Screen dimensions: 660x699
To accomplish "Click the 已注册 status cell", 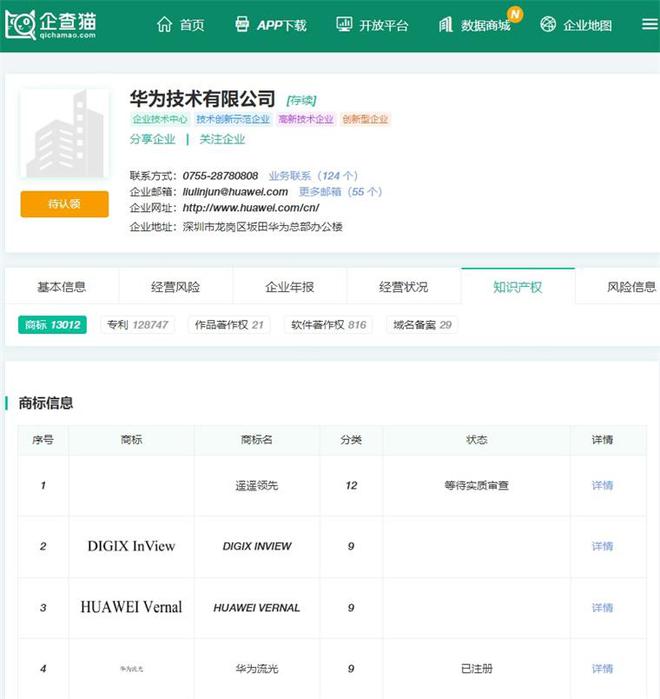I will click(476, 669).
